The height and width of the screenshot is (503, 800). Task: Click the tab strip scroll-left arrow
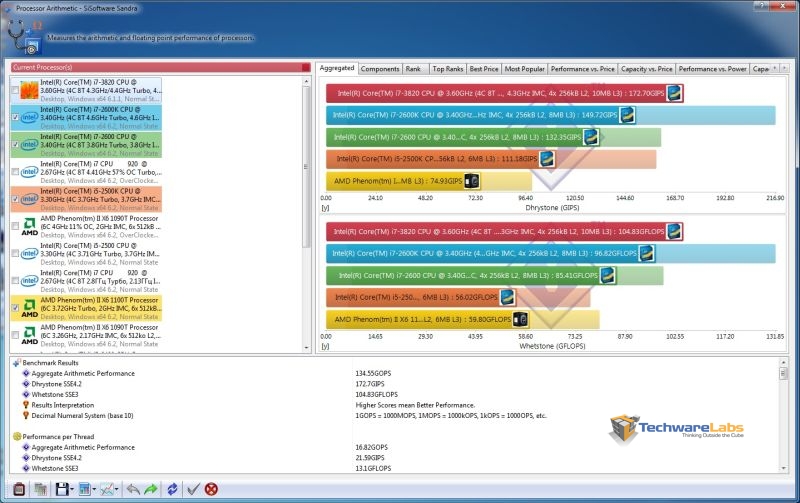pos(775,68)
